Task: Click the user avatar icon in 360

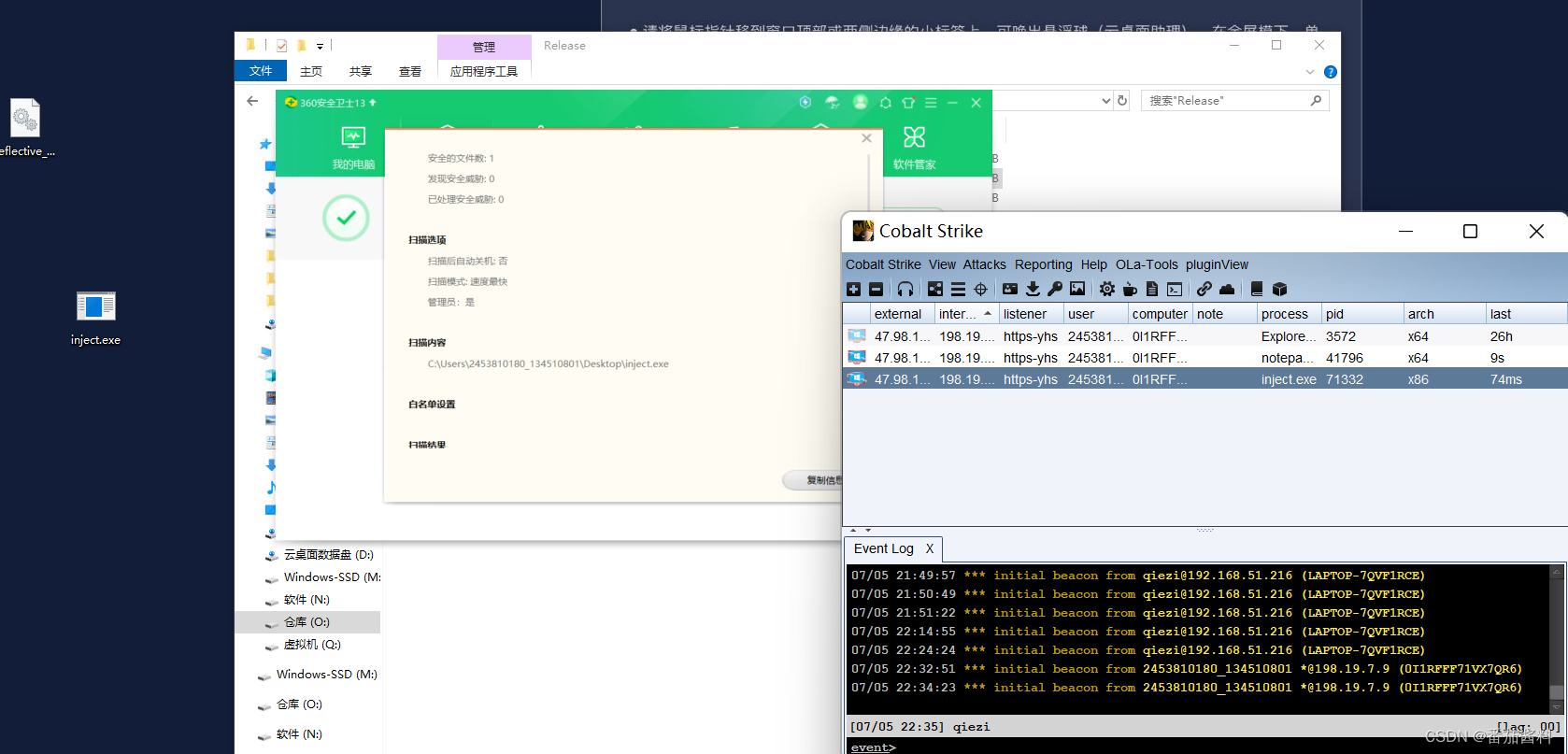Action: pyautogui.click(x=861, y=102)
